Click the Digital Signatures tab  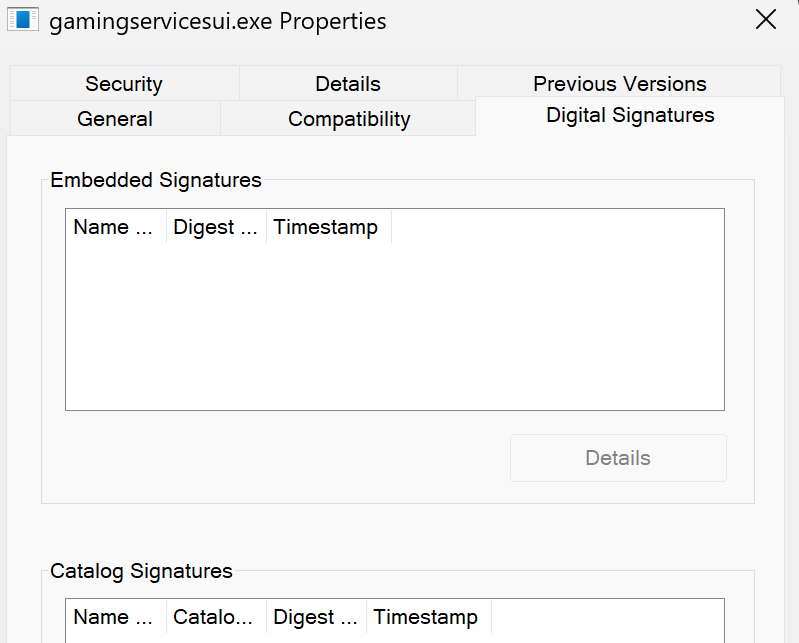pyautogui.click(x=630, y=116)
